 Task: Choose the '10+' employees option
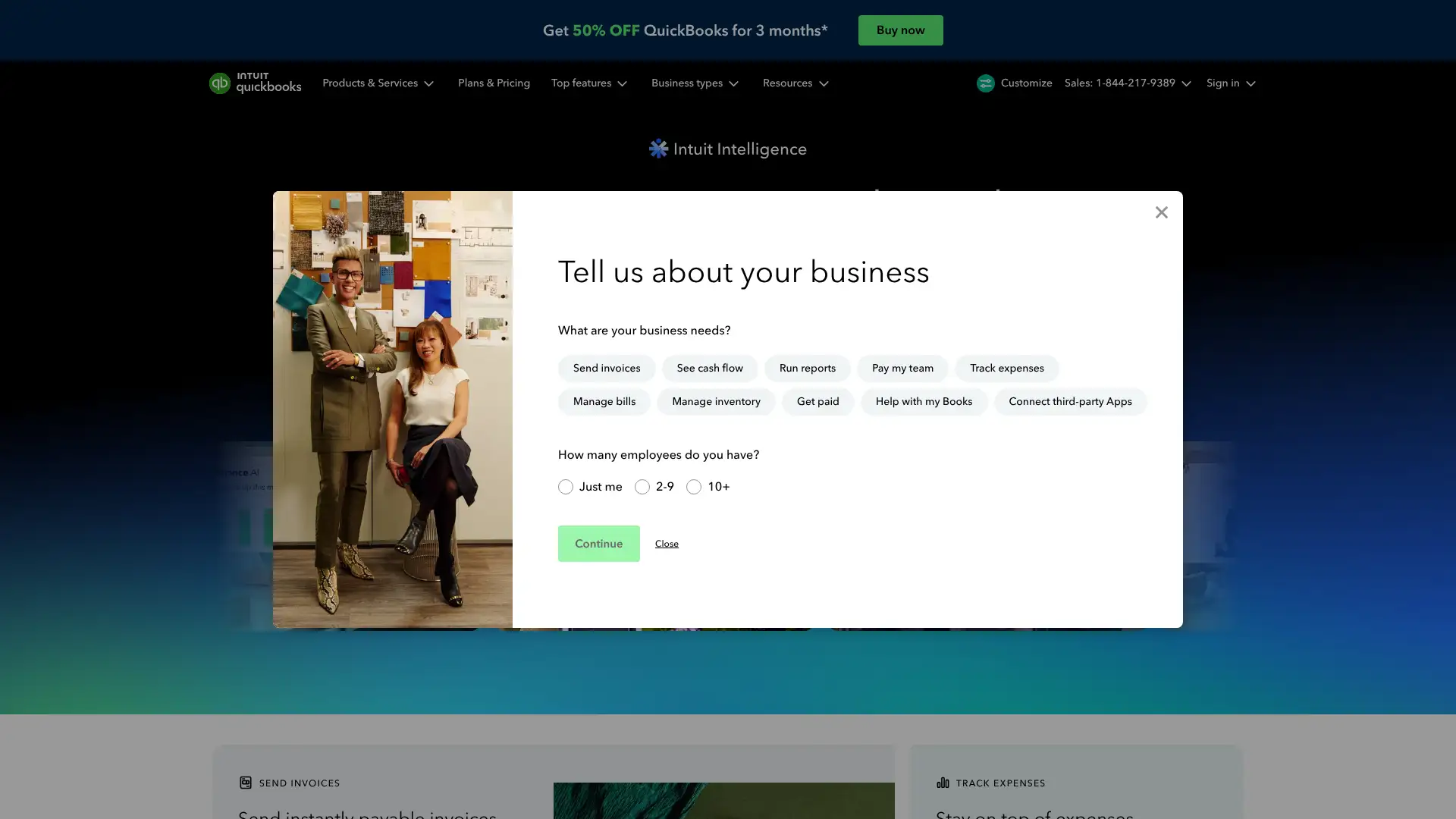click(694, 487)
